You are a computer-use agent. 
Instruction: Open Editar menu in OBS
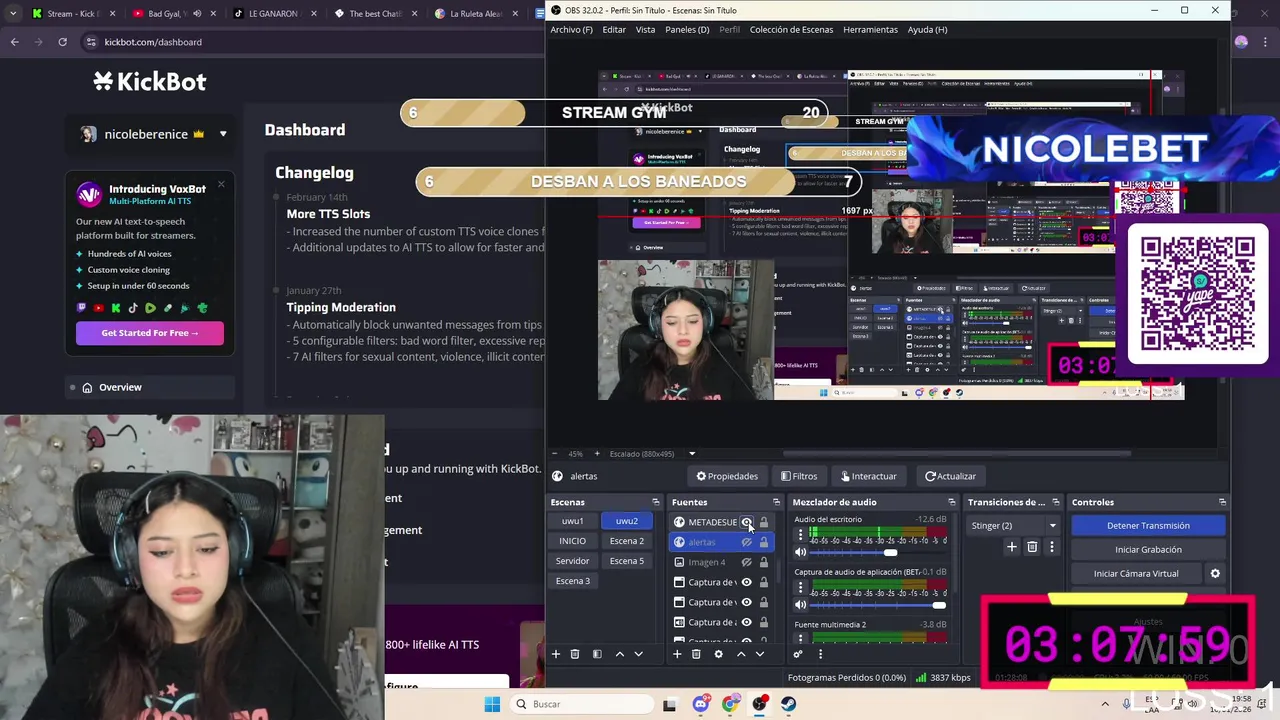[614, 29]
